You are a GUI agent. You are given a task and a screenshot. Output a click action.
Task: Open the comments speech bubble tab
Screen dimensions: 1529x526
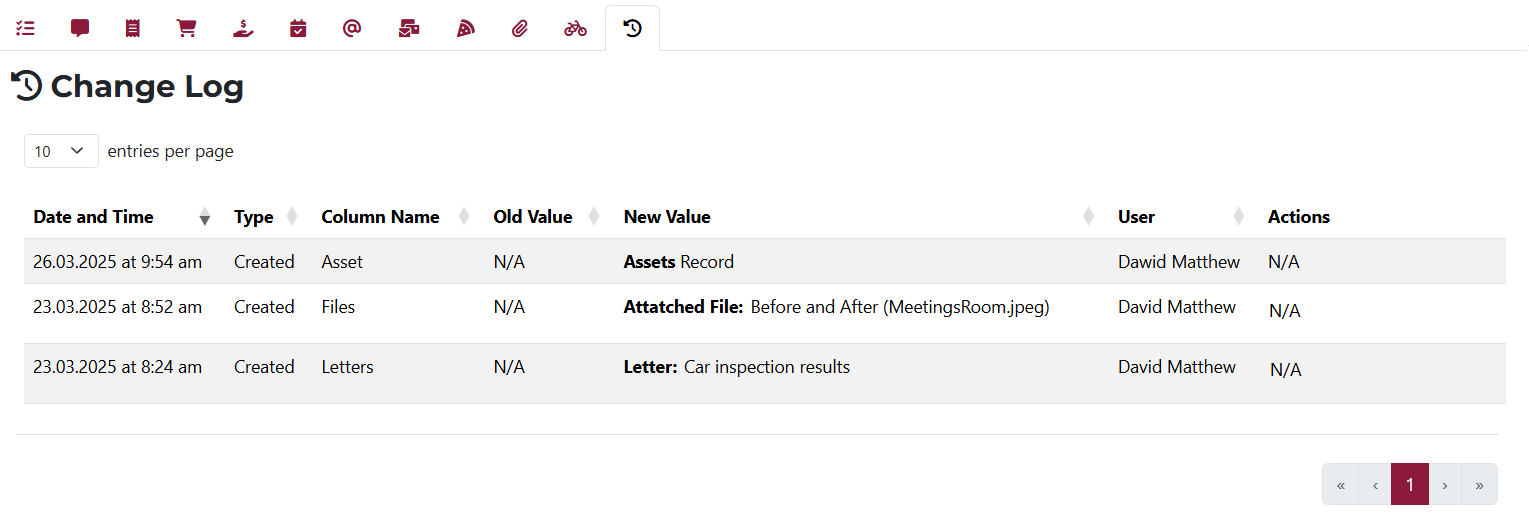point(80,28)
